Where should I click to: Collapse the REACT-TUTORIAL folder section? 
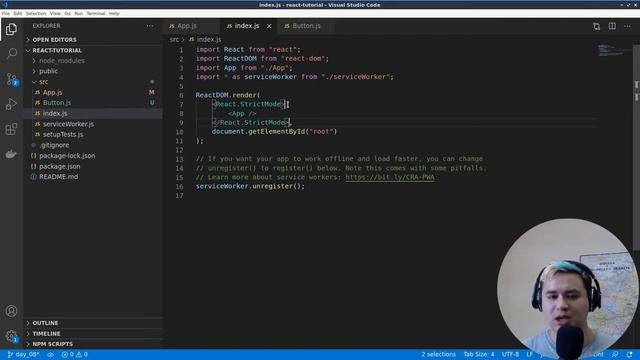(x=93, y=50)
